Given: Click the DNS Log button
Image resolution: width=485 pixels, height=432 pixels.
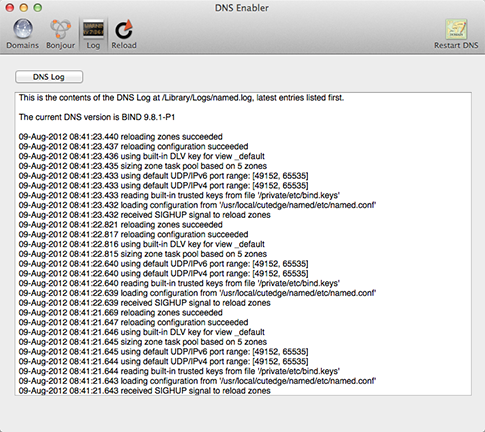Looking at the screenshot, I should 49,77.
